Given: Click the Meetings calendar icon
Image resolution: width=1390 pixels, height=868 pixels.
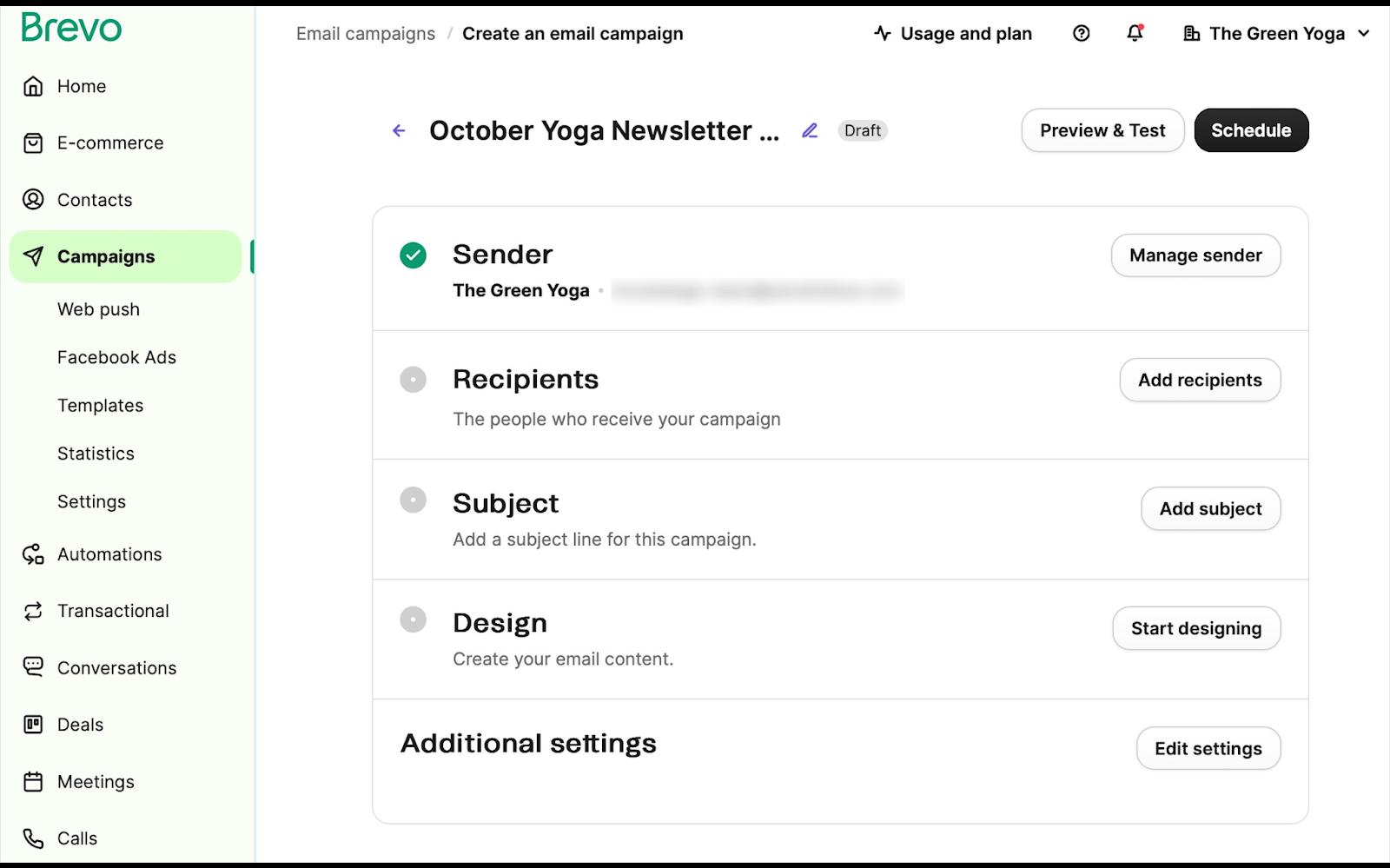Looking at the screenshot, I should [x=33, y=782].
